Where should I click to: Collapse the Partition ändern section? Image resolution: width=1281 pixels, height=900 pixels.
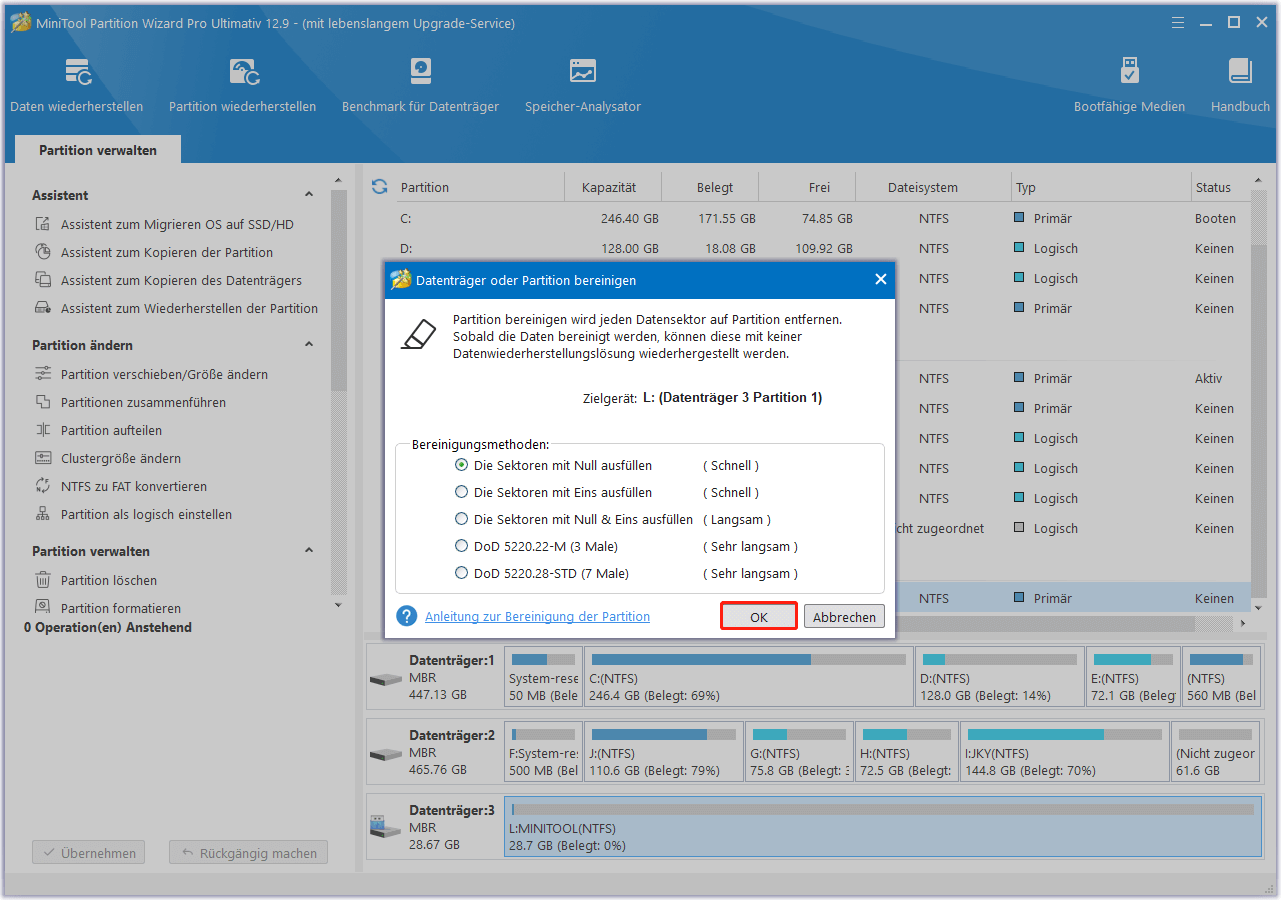[x=309, y=345]
